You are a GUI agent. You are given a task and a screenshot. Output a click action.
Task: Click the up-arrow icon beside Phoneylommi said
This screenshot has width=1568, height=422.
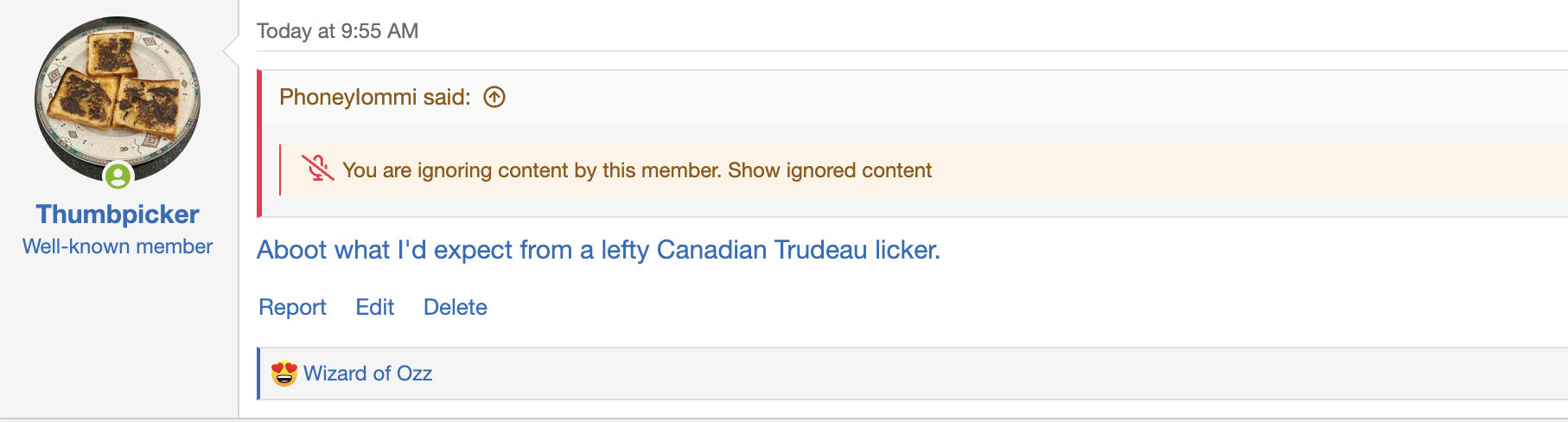pyautogui.click(x=494, y=97)
